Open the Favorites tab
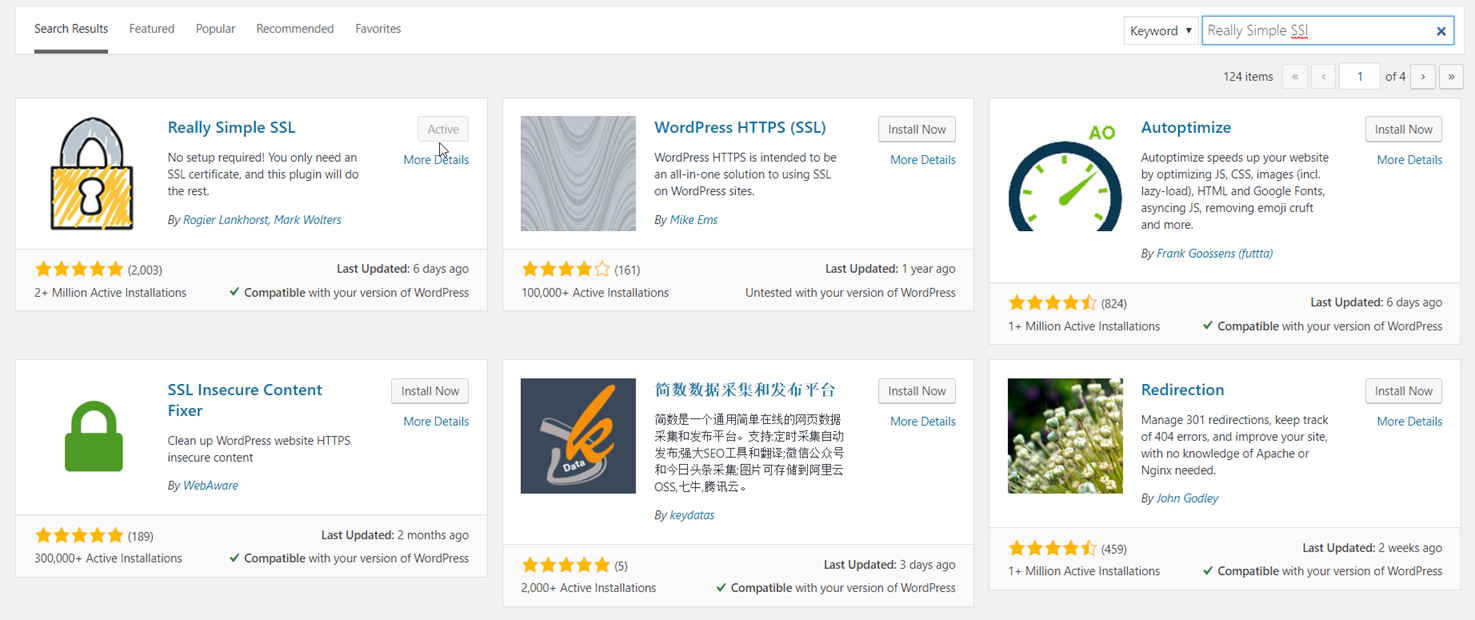 tap(378, 29)
